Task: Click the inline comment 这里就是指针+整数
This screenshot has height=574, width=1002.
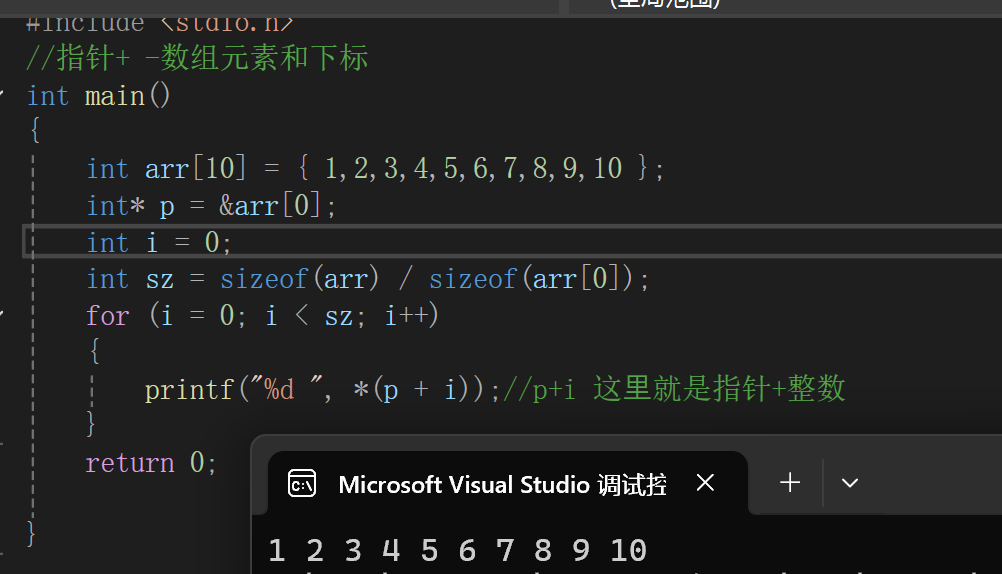Action: coord(718,390)
